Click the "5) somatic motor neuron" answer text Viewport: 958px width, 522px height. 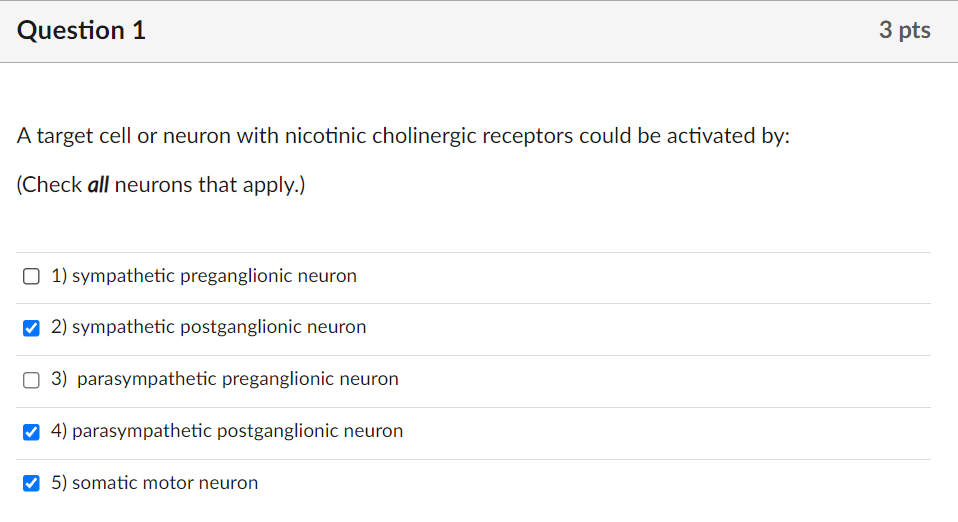point(155,483)
